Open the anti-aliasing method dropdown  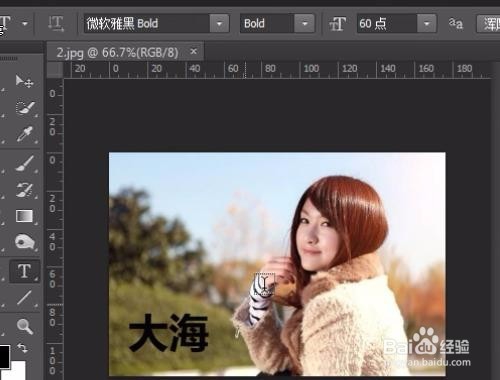[489, 24]
